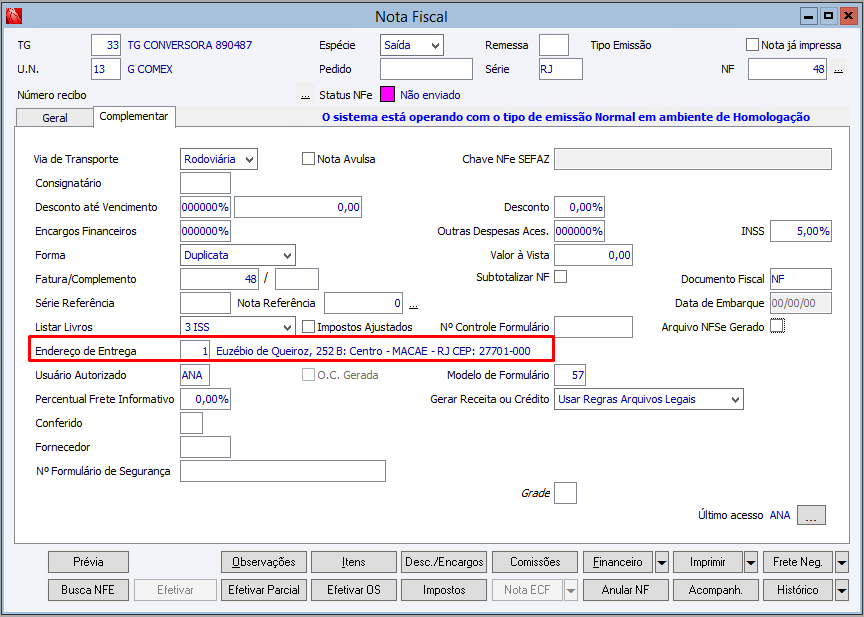Screen dimensions: 864x617
Task: Click the Anular NF button
Action: point(625,590)
